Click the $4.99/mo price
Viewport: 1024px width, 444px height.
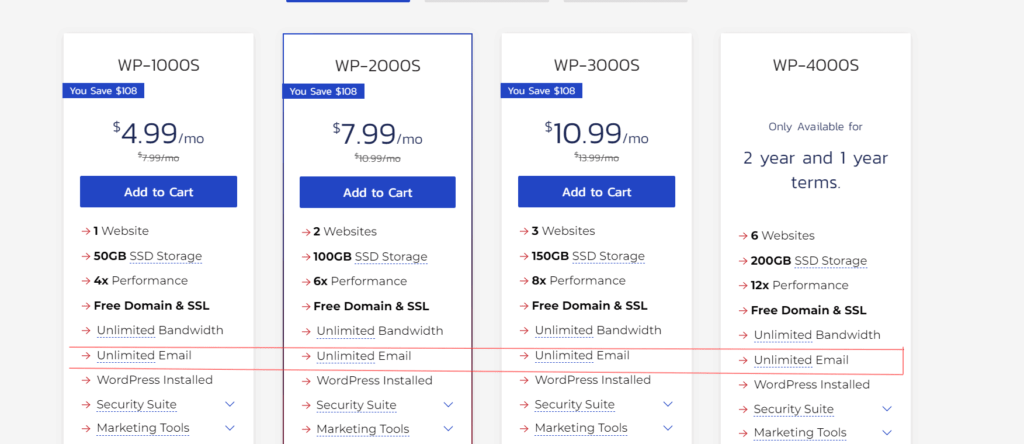[x=159, y=134]
